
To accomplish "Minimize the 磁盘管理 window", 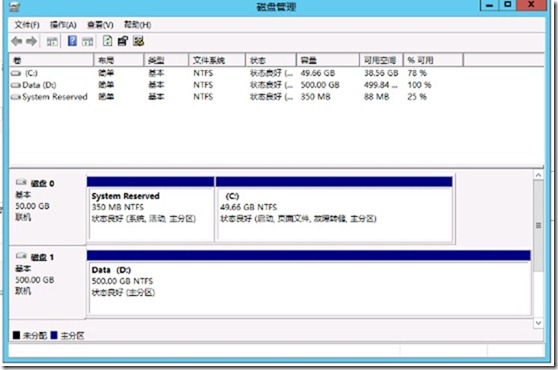I will (489, 5).
